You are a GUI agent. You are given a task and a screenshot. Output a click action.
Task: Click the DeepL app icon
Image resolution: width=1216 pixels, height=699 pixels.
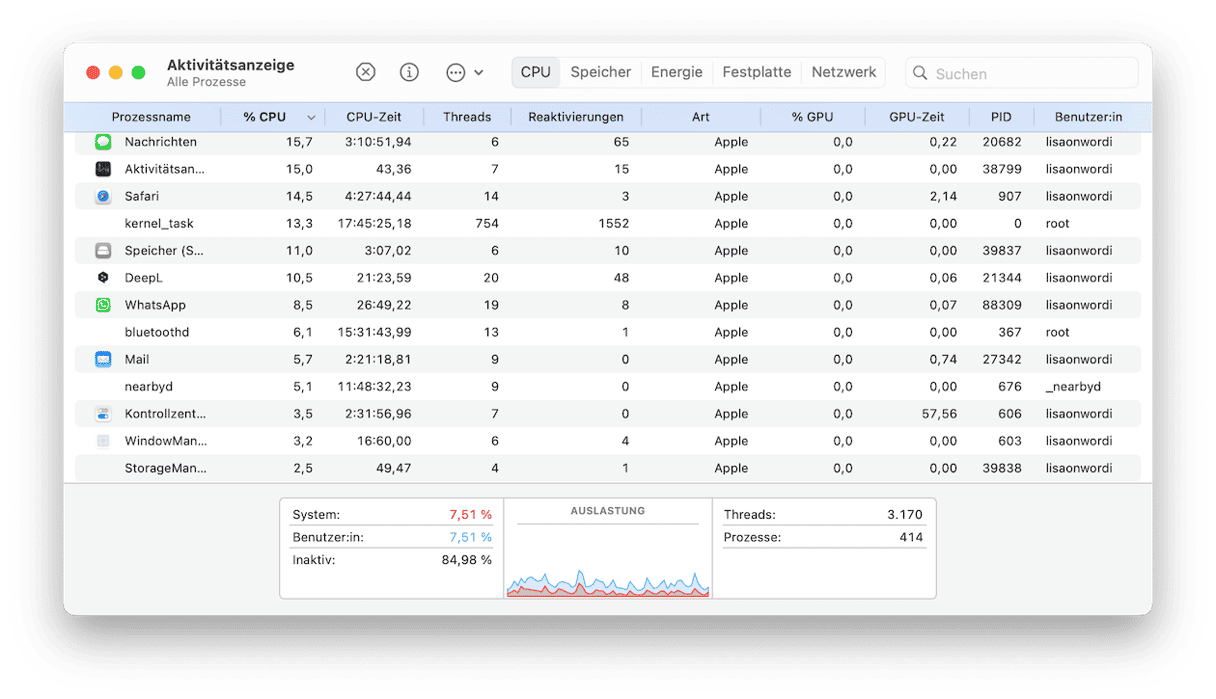[103, 278]
